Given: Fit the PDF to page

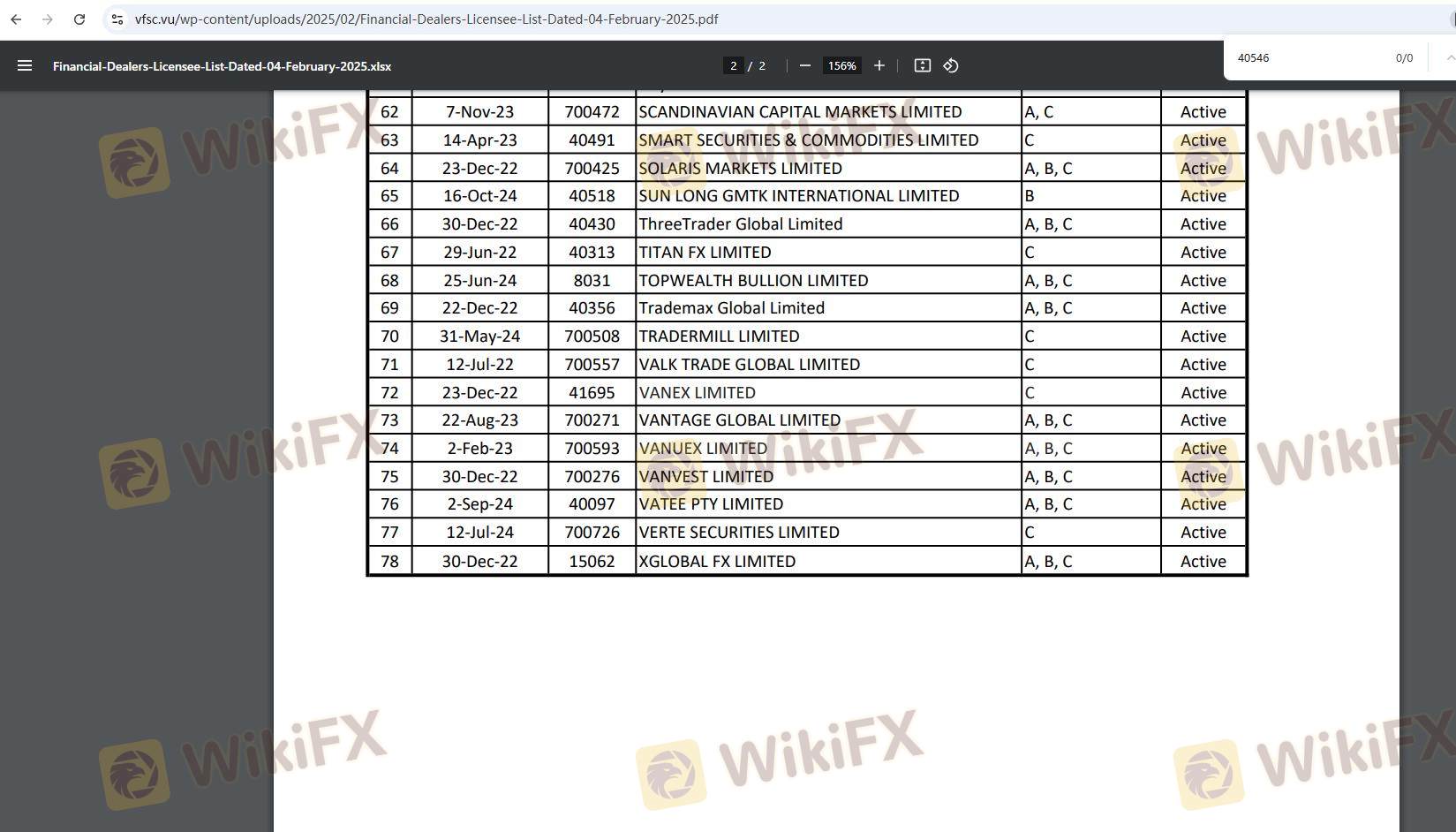Looking at the screenshot, I should tap(922, 65).
